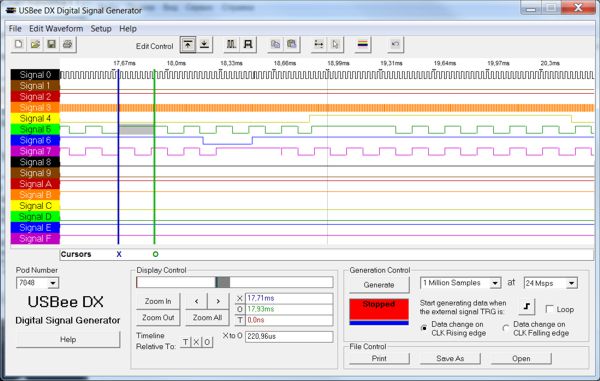Click the Paste toolbar icon

point(292,45)
